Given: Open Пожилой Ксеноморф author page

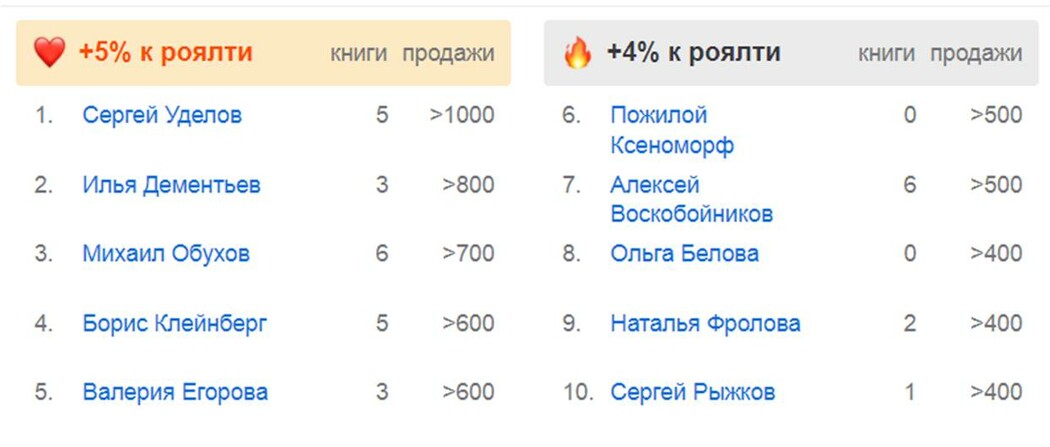Looking at the screenshot, I should [x=672, y=130].
